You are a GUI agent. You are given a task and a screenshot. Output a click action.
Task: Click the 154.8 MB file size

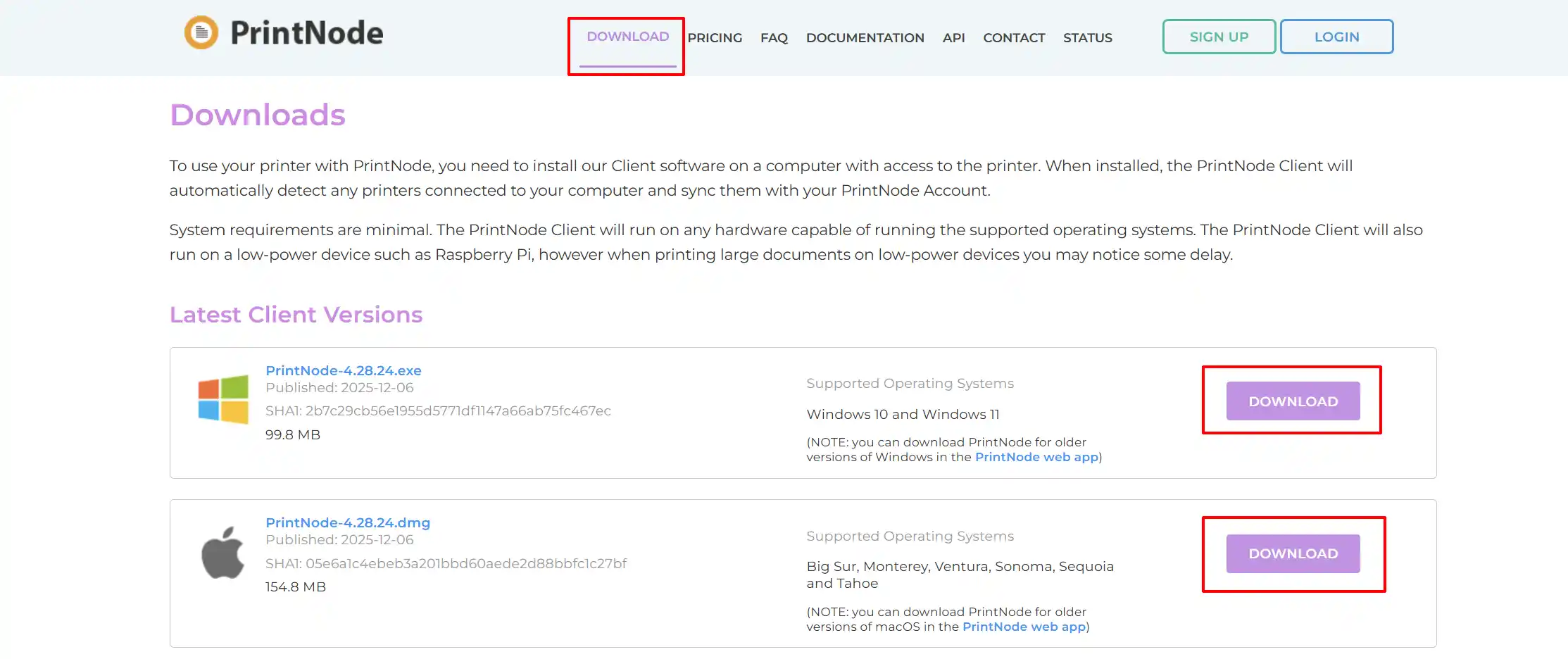click(x=296, y=586)
